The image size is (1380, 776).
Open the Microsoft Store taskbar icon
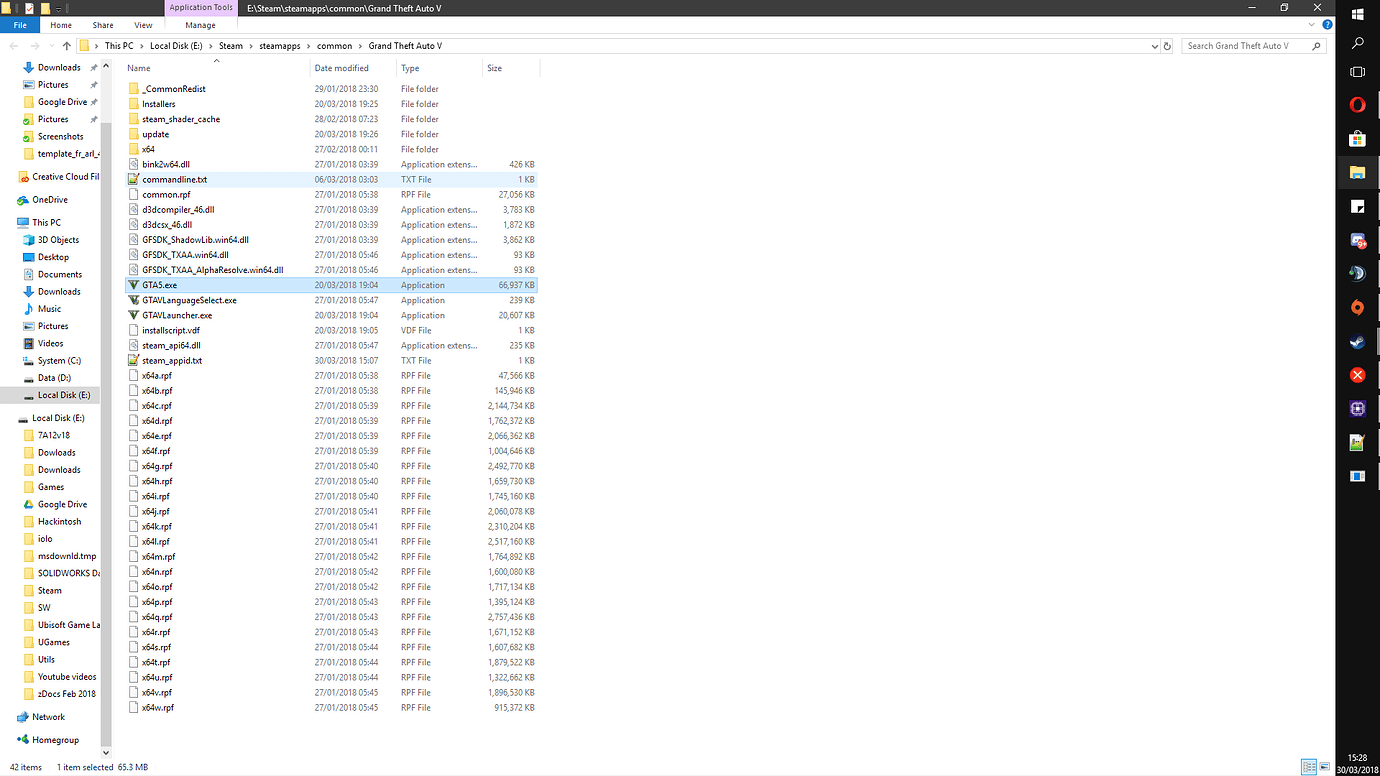(1357, 138)
